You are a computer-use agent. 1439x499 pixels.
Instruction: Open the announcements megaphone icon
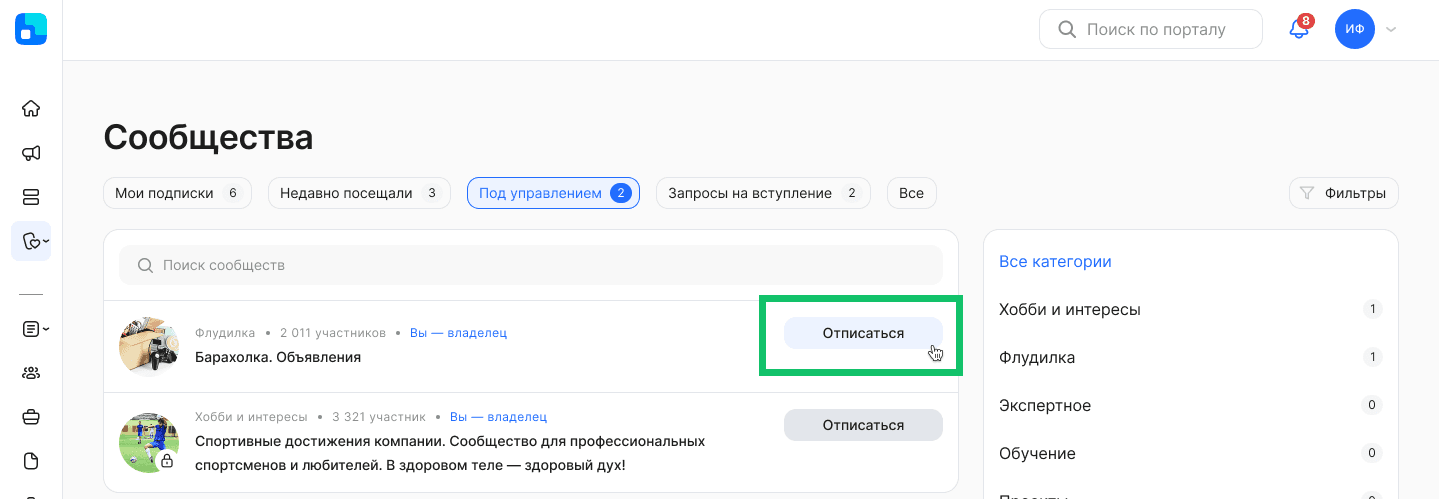pos(31,153)
